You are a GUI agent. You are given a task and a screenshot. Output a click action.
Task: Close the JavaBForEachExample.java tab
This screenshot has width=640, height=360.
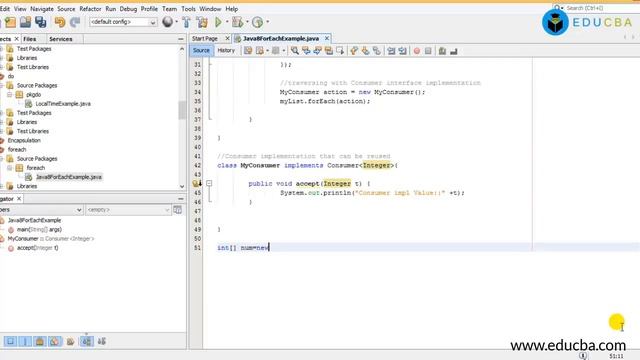point(327,38)
